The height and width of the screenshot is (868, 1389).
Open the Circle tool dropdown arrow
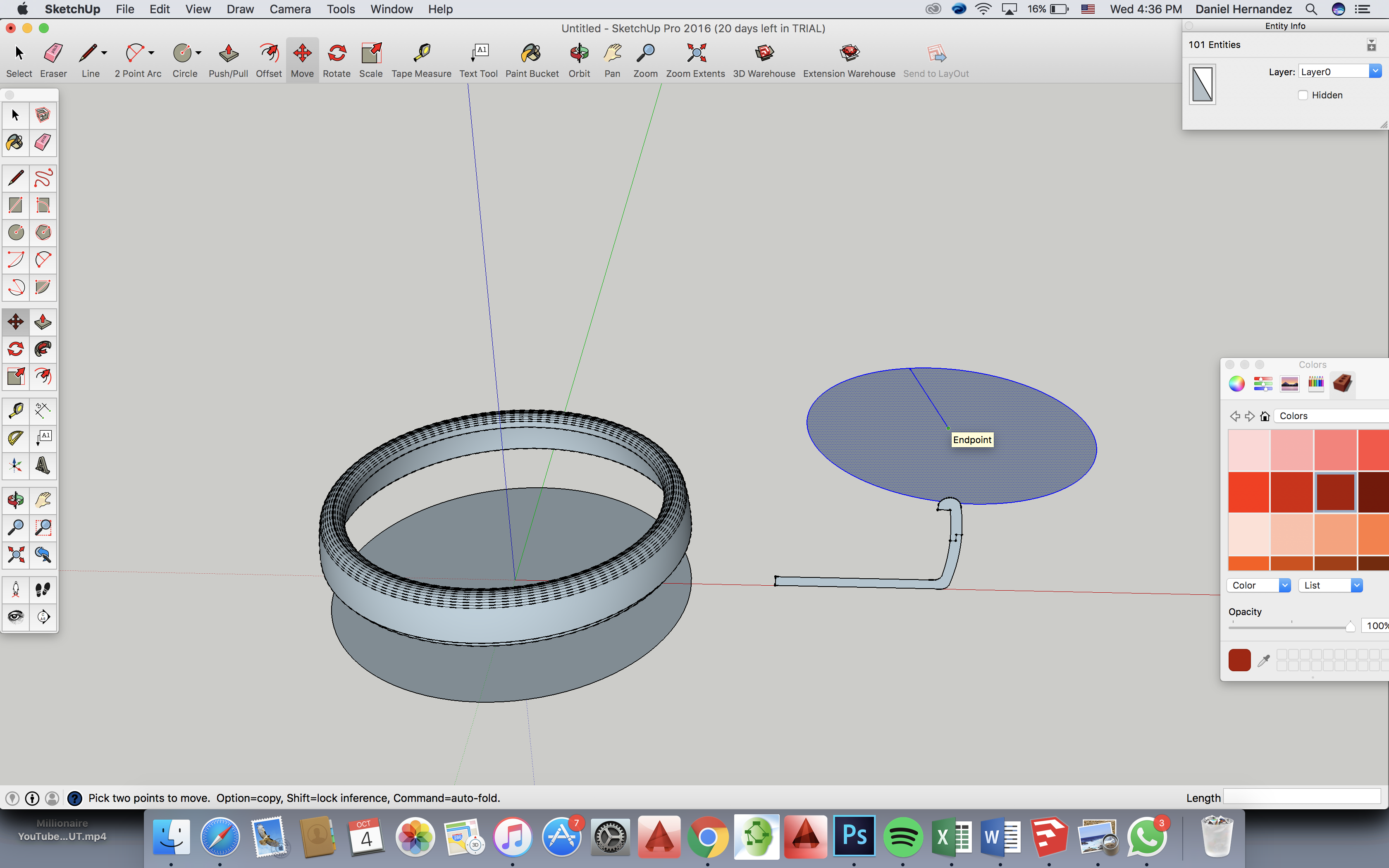click(x=198, y=53)
